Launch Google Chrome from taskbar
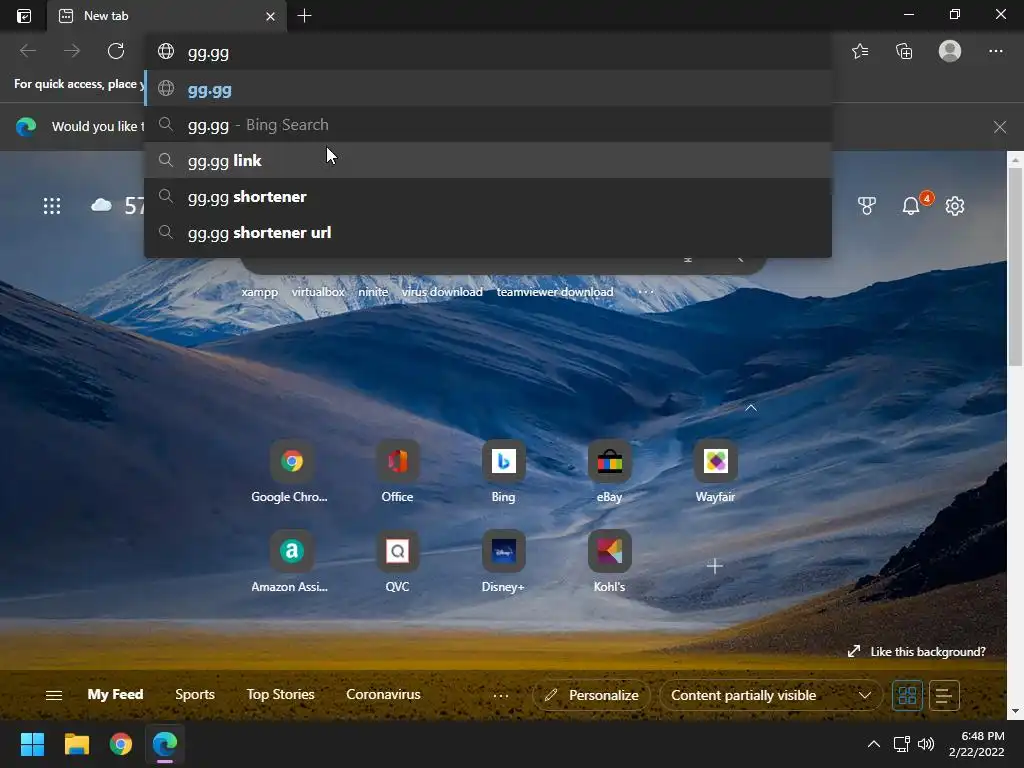Viewport: 1024px width, 768px height. click(x=121, y=744)
